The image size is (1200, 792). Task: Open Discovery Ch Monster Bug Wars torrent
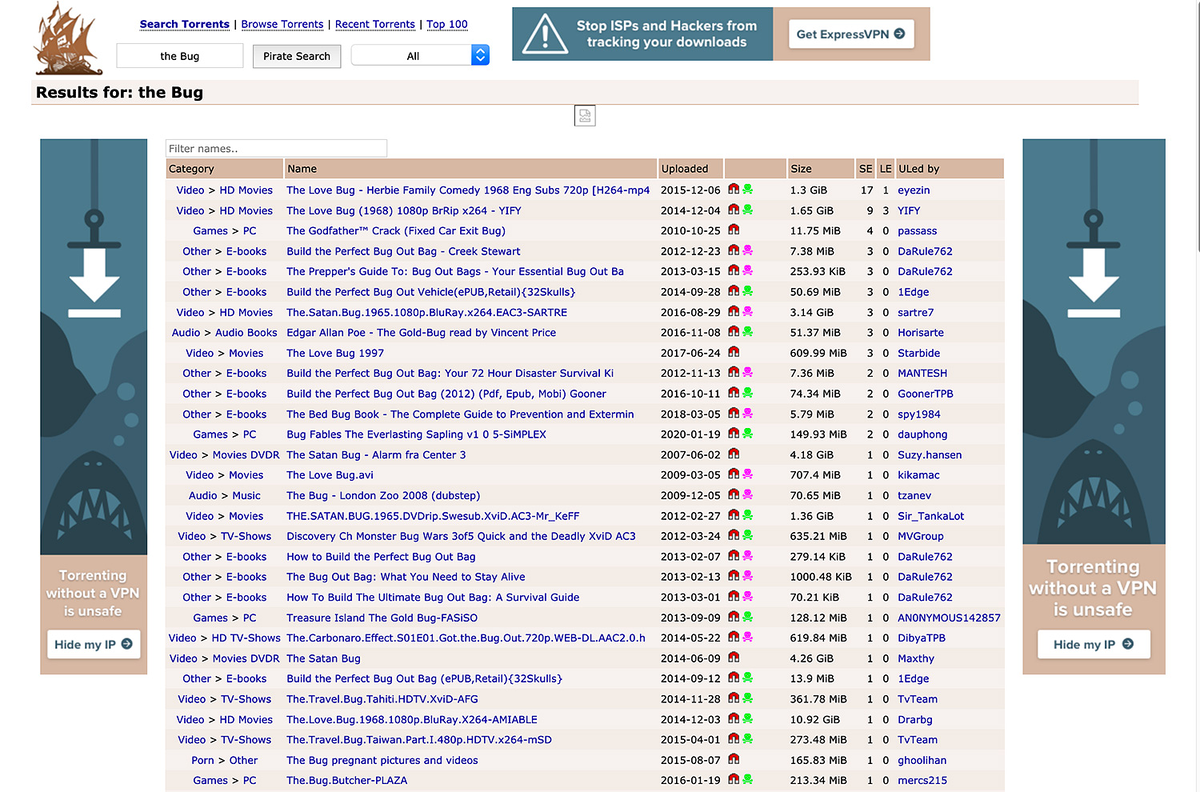click(x=461, y=536)
